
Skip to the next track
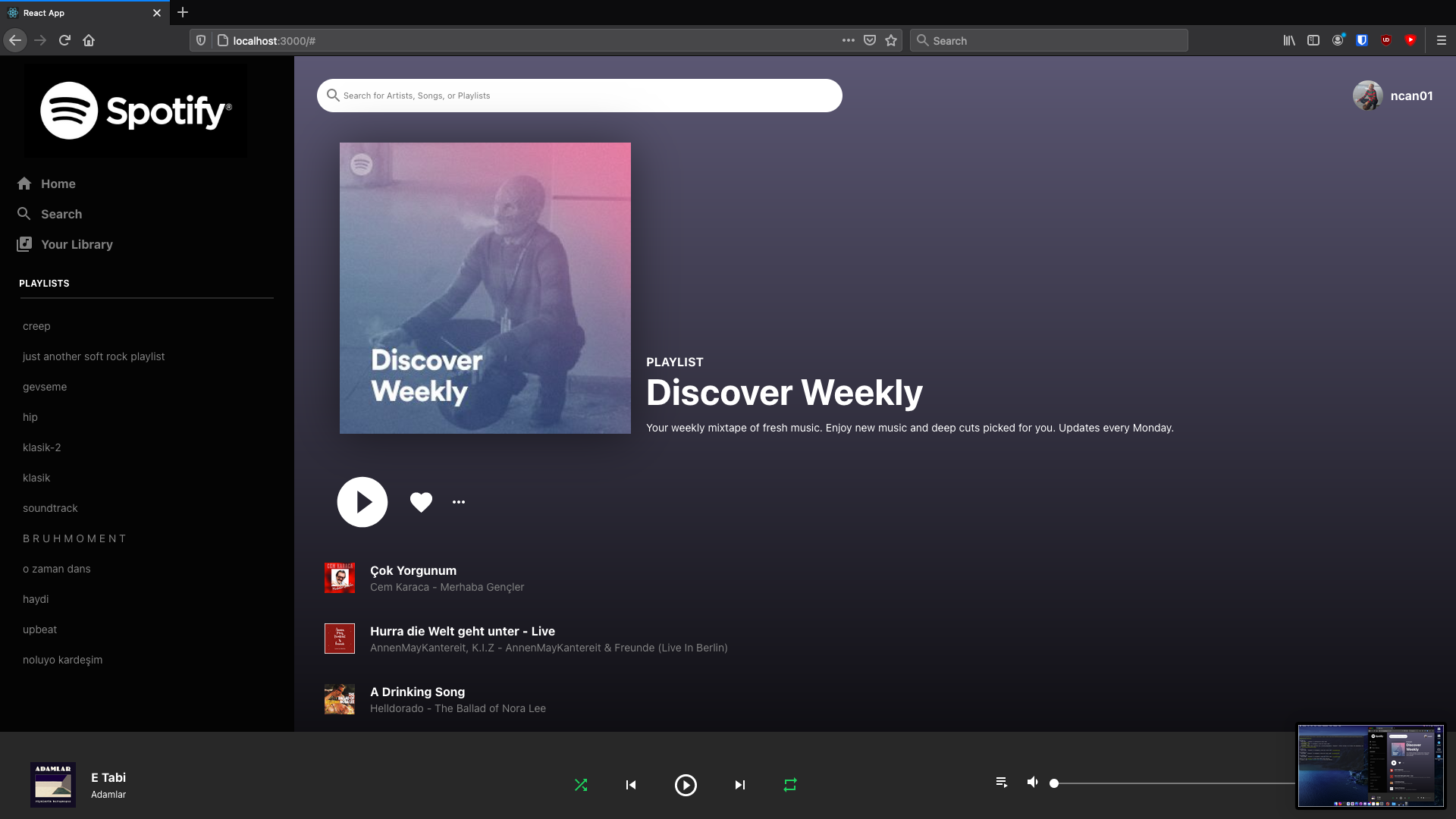[x=739, y=785]
